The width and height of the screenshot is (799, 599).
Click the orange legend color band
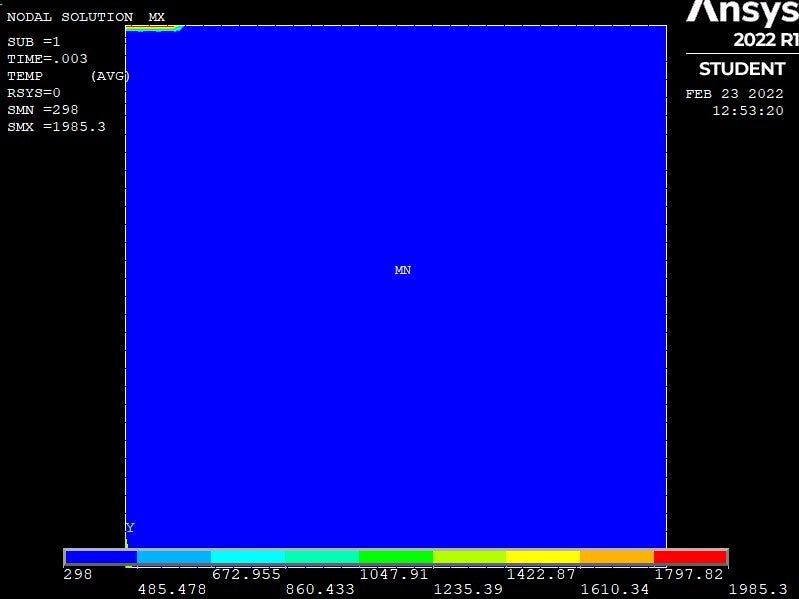[x=617, y=557]
